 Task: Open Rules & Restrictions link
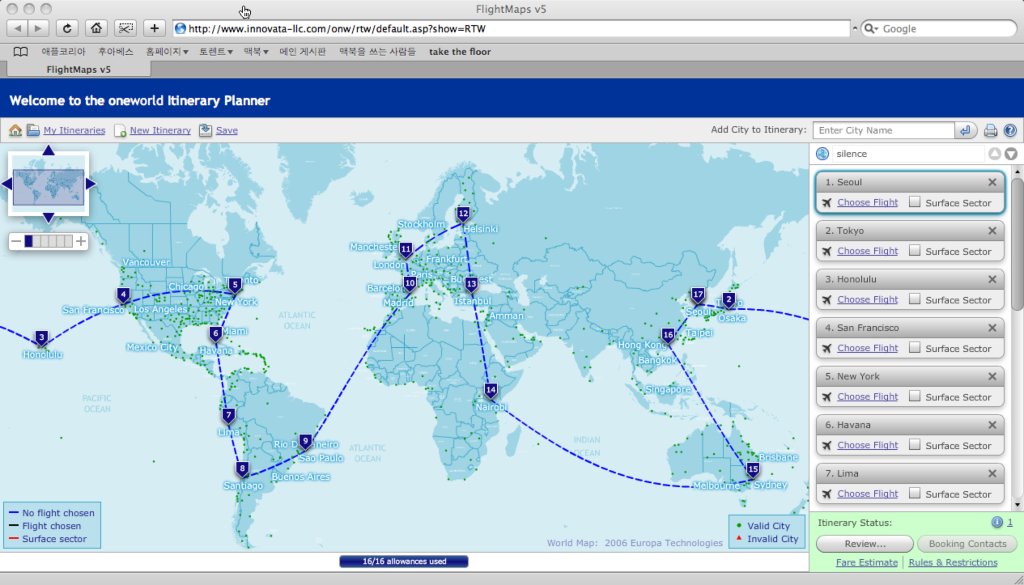(x=953, y=562)
